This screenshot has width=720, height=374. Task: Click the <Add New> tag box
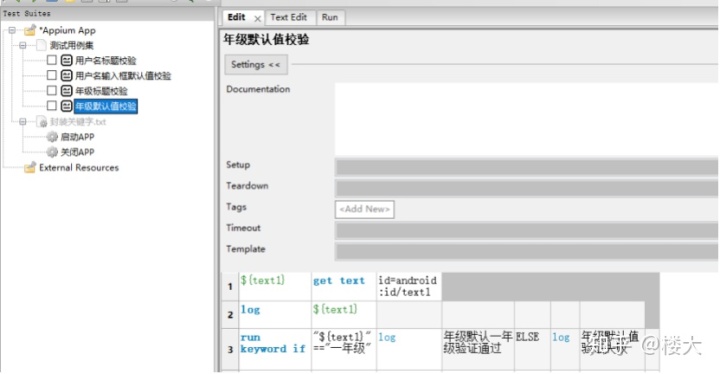click(x=365, y=209)
